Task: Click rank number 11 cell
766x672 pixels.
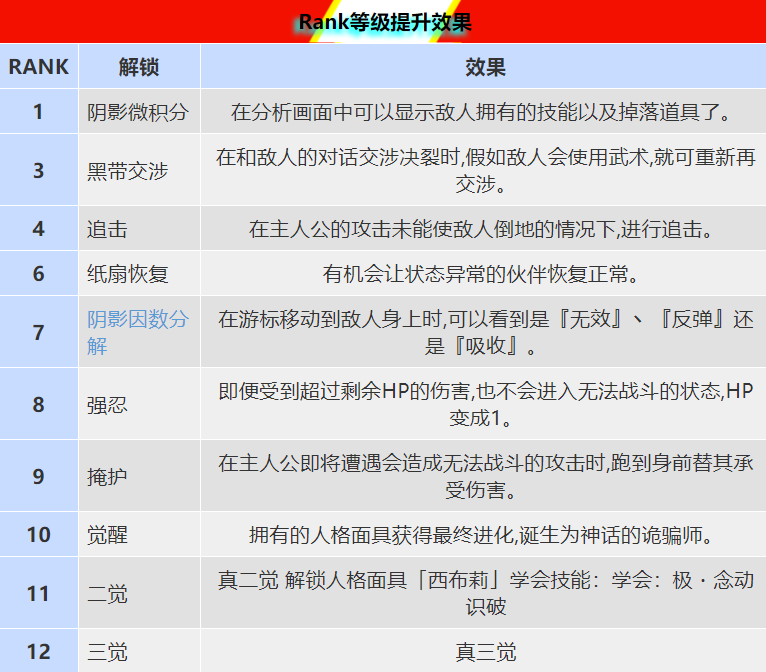Action: 39,593
